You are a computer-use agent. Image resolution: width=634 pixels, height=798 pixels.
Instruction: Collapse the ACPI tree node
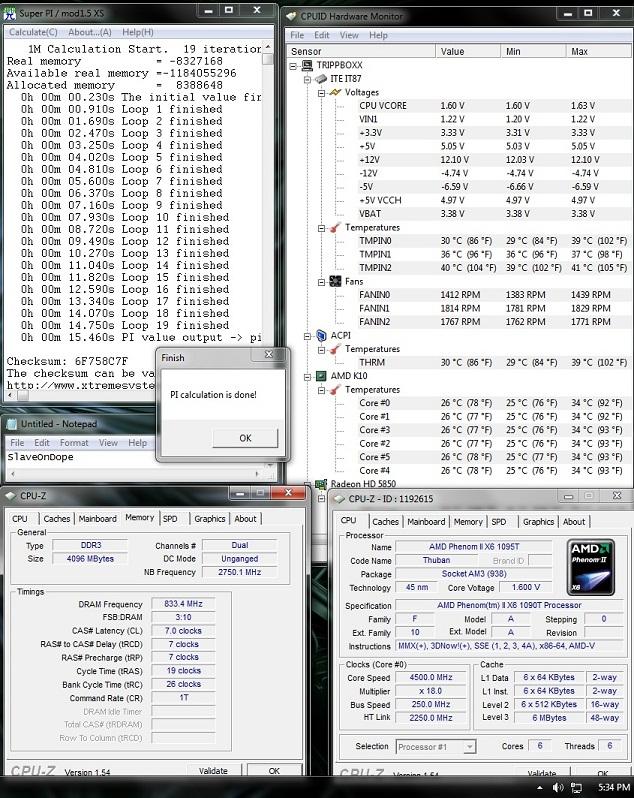307,336
